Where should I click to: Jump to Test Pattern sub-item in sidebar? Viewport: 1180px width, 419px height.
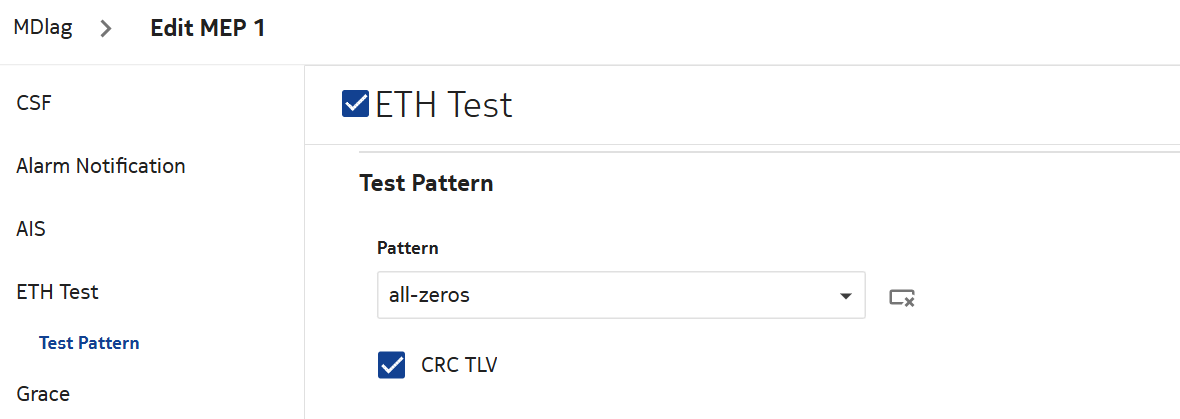click(x=89, y=343)
